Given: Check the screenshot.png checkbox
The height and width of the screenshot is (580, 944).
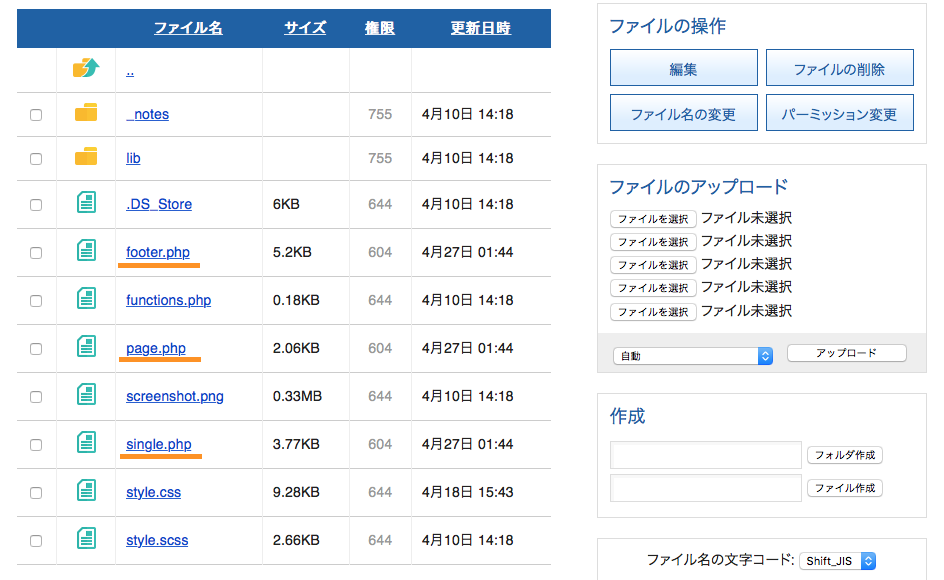Looking at the screenshot, I should (x=36, y=397).
